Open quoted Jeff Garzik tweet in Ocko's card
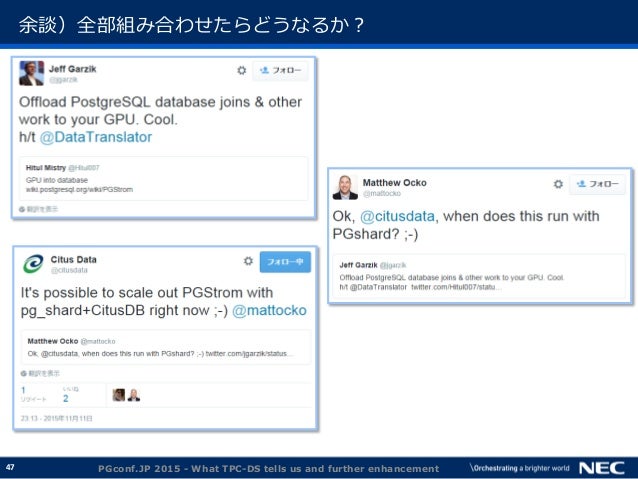This screenshot has width=638, height=479. 479,276
